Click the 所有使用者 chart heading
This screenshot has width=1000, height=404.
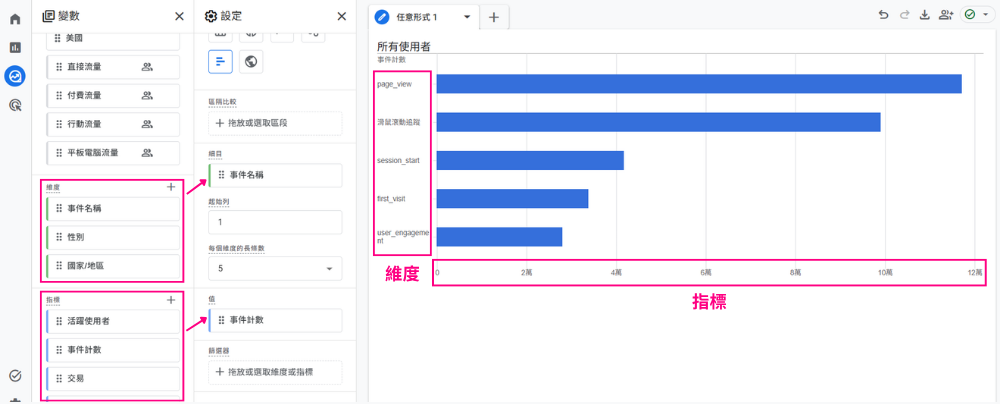point(404,47)
